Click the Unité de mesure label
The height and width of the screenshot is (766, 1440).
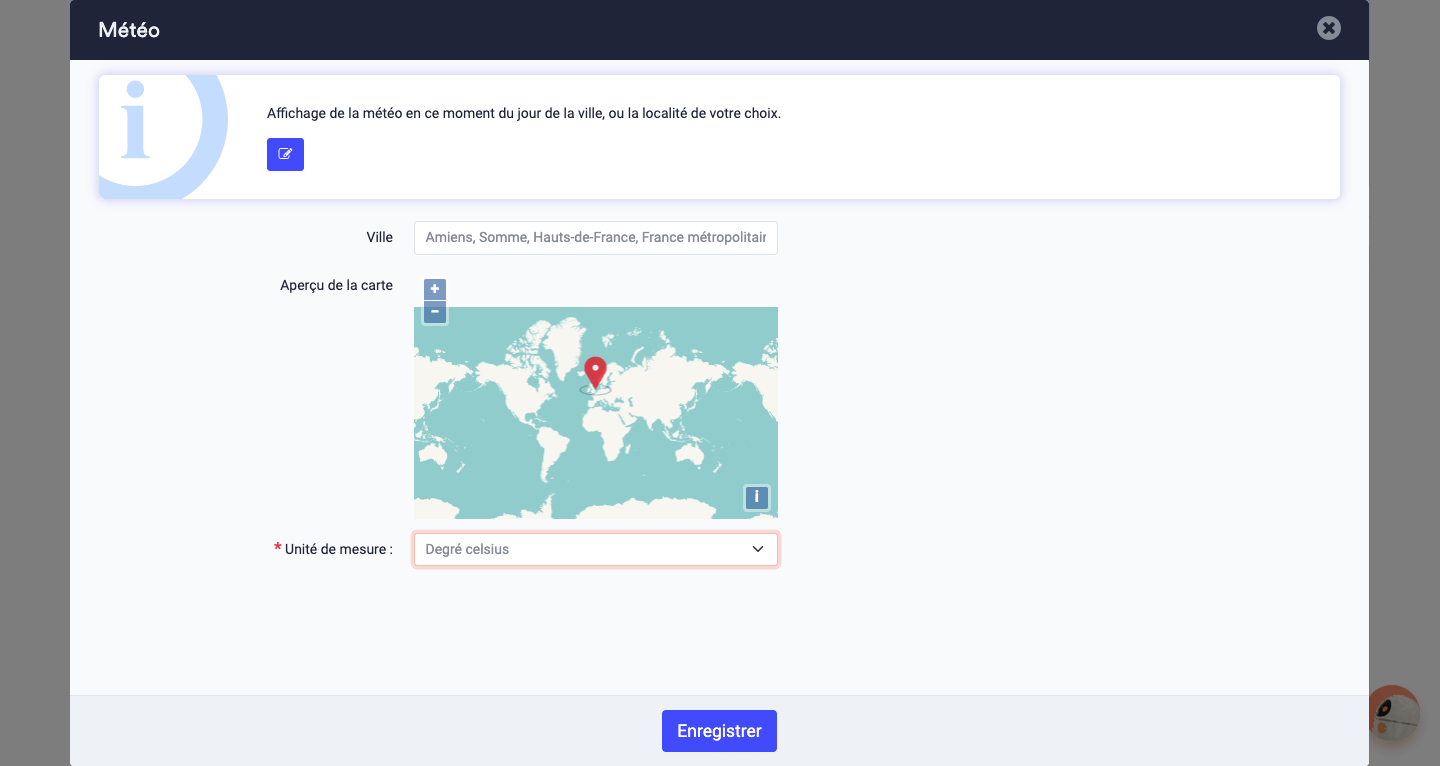pos(338,549)
